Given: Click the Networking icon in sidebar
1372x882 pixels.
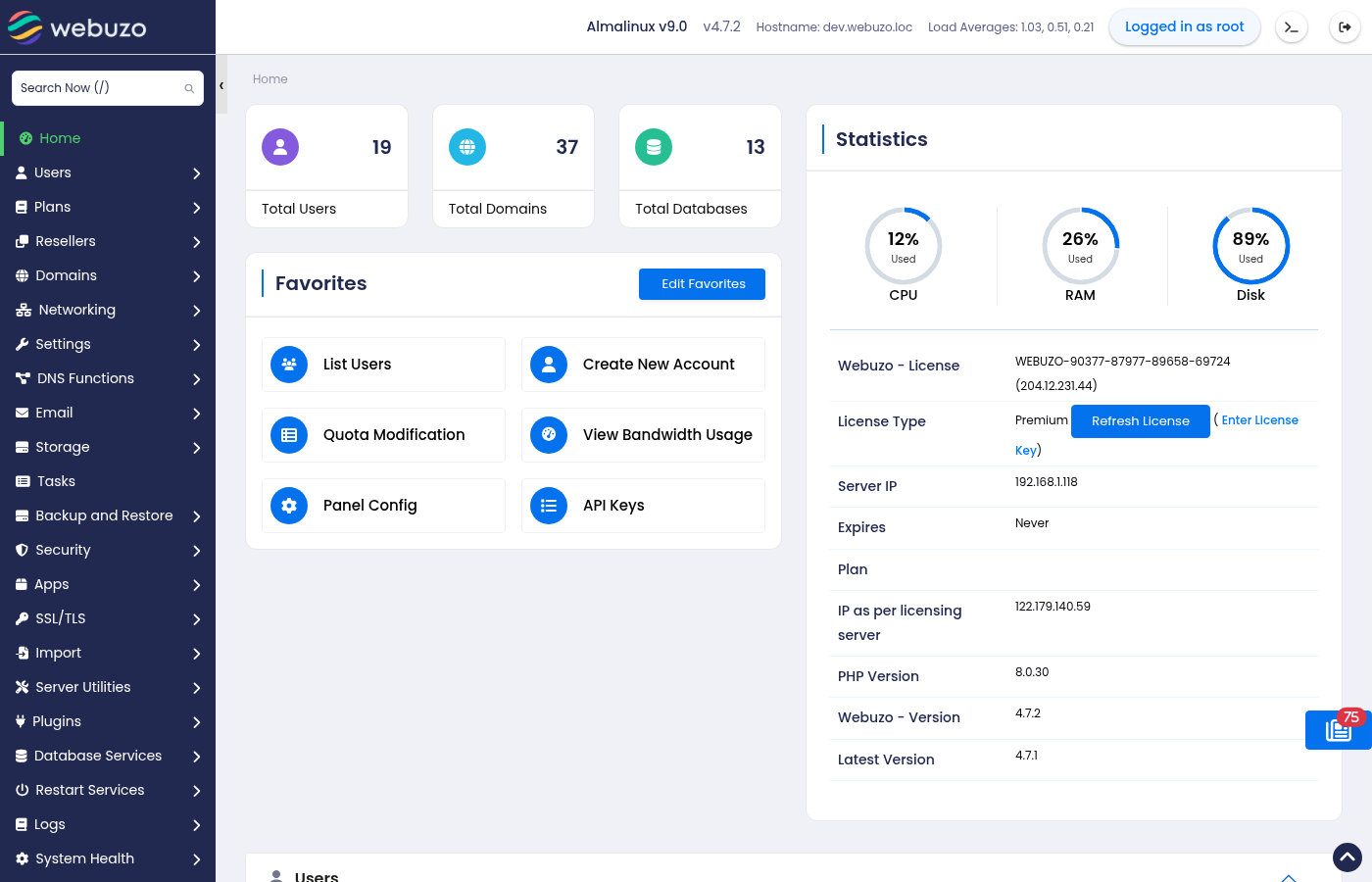Looking at the screenshot, I should (24, 310).
